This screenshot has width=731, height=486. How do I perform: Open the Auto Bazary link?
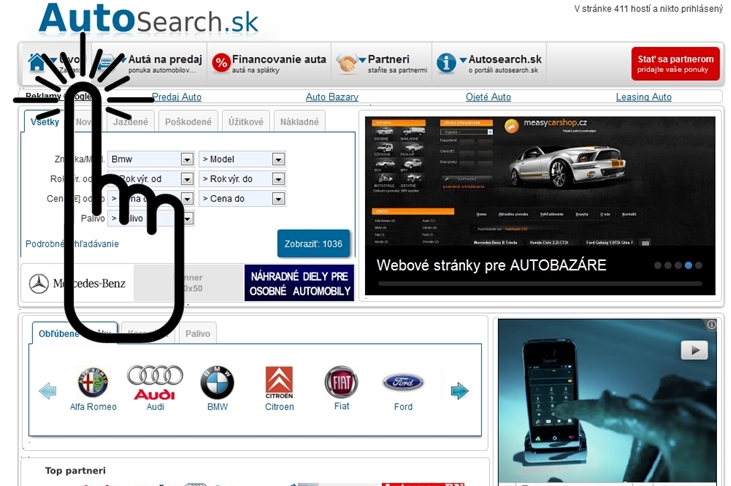pos(332,97)
